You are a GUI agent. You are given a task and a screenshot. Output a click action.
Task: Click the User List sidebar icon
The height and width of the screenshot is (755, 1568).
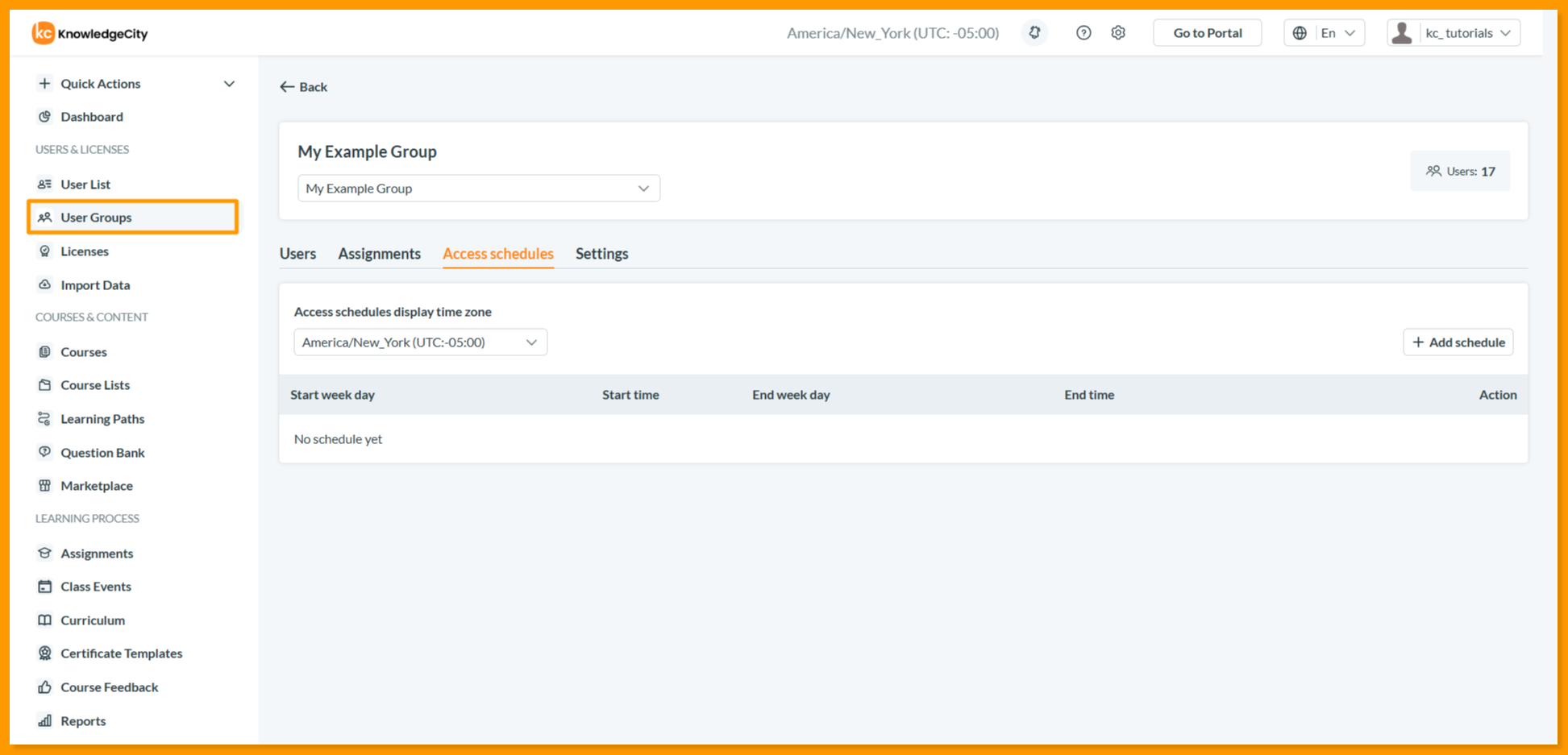click(x=44, y=184)
